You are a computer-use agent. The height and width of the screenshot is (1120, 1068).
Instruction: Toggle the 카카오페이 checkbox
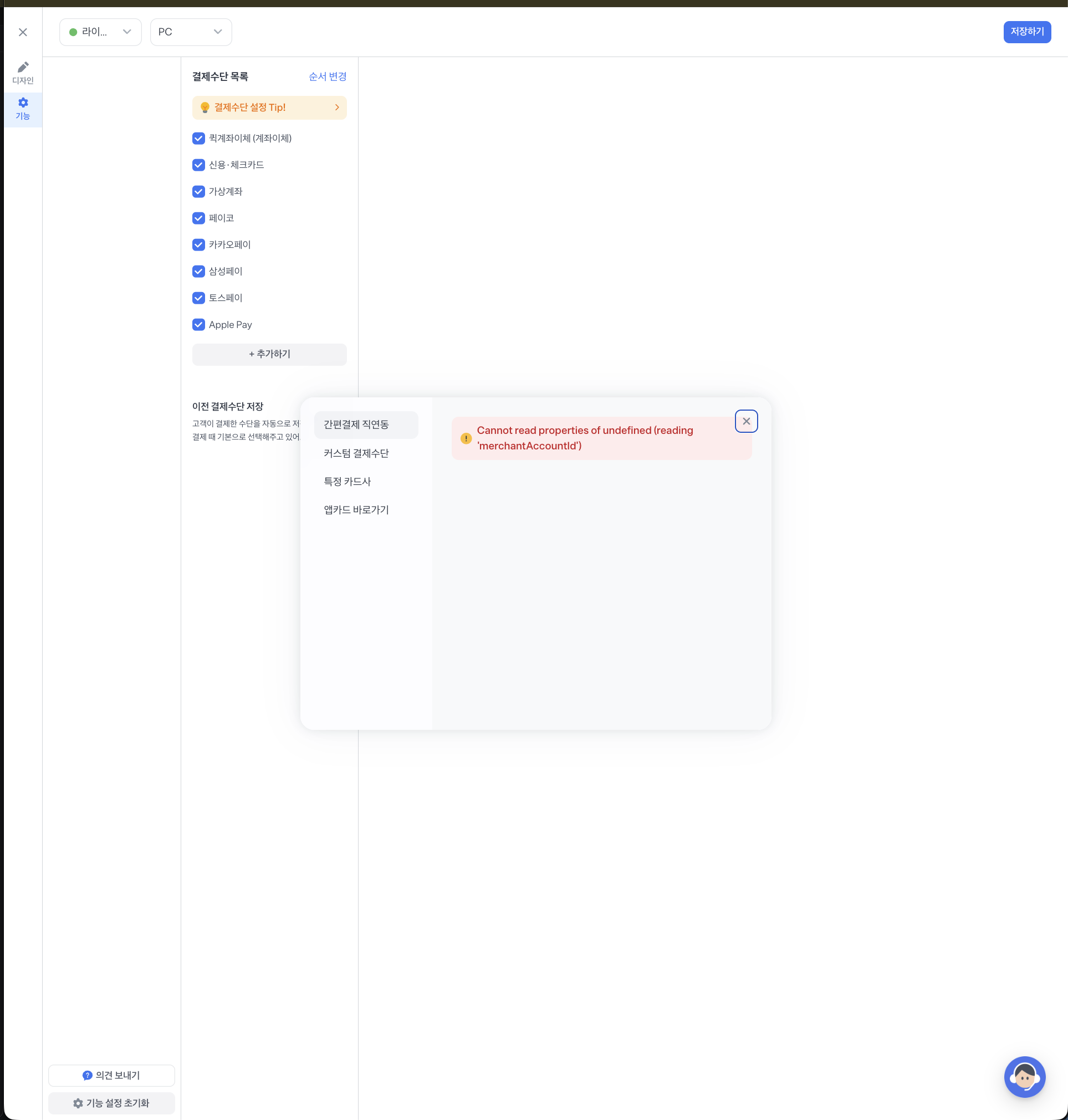[198, 245]
